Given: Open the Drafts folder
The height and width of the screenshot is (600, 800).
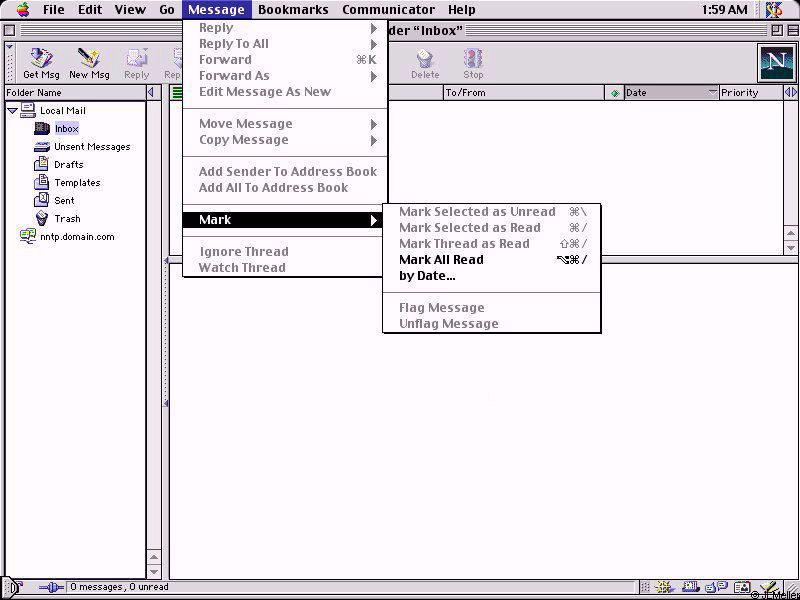Looking at the screenshot, I should [x=68, y=165].
